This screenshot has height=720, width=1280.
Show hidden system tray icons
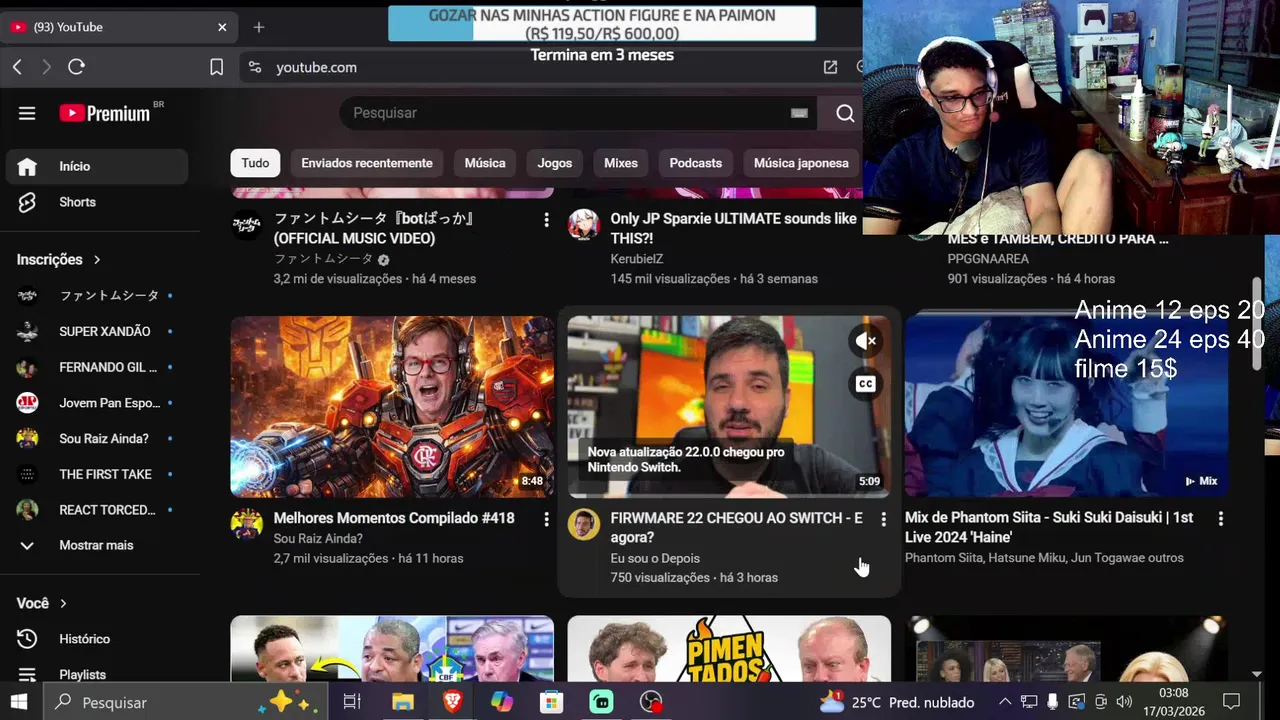[x=1005, y=702]
